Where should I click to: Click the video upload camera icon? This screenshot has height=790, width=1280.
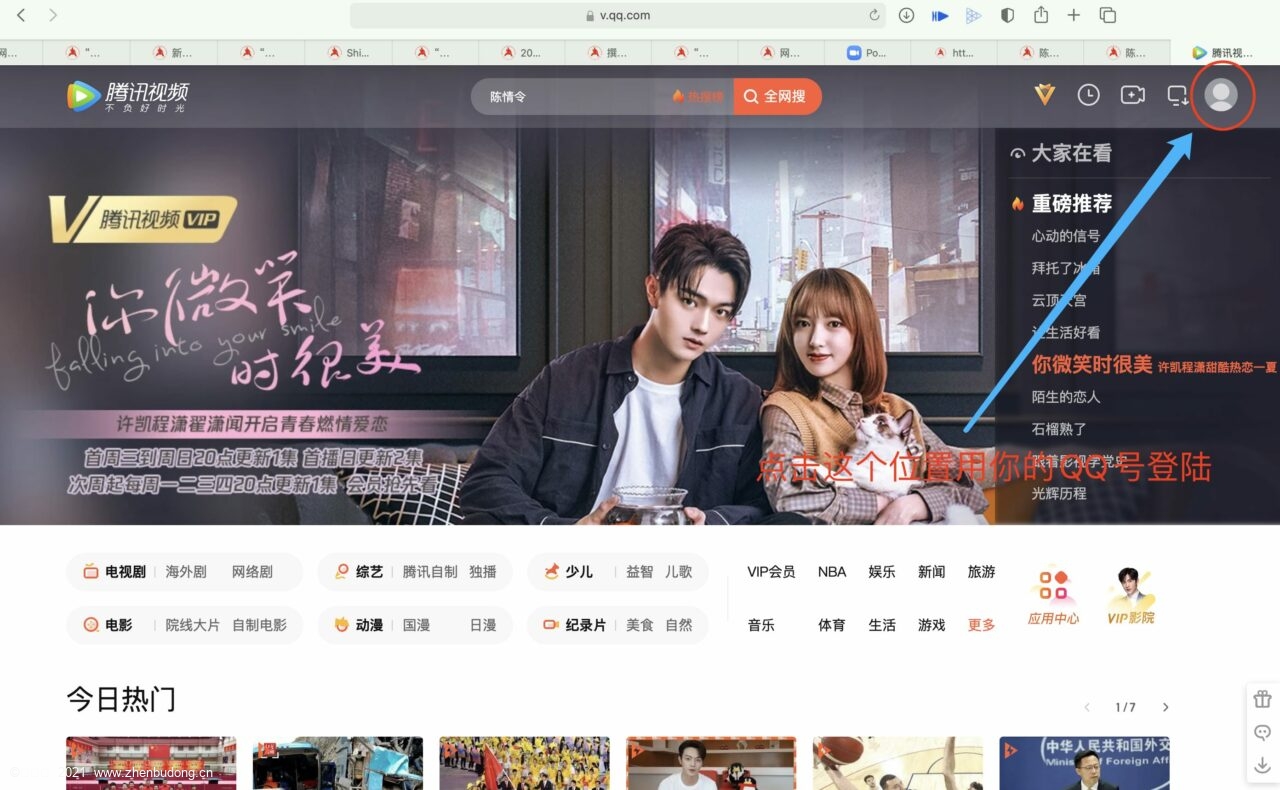[1132, 94]
